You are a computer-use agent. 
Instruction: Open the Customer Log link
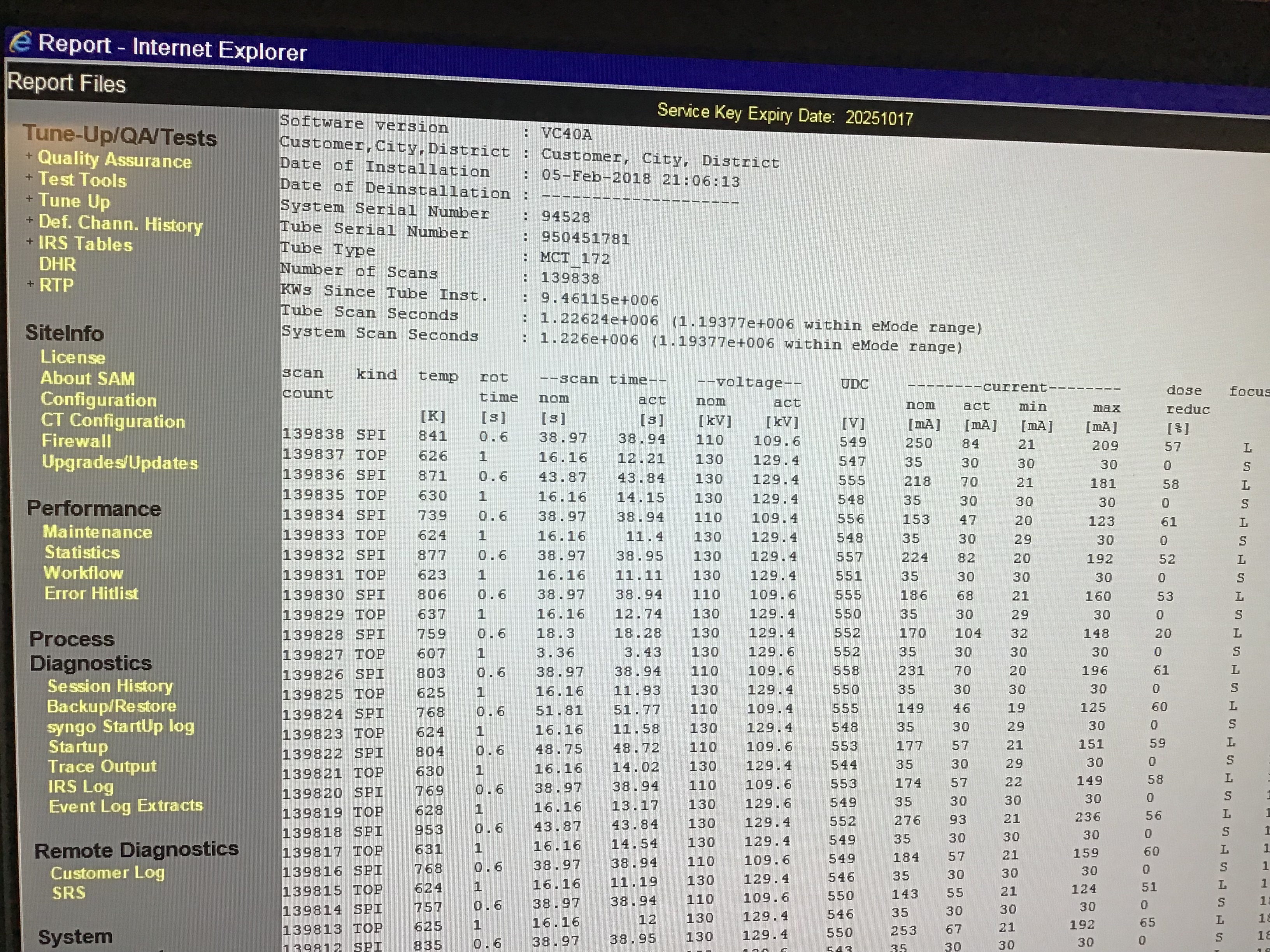107,873
